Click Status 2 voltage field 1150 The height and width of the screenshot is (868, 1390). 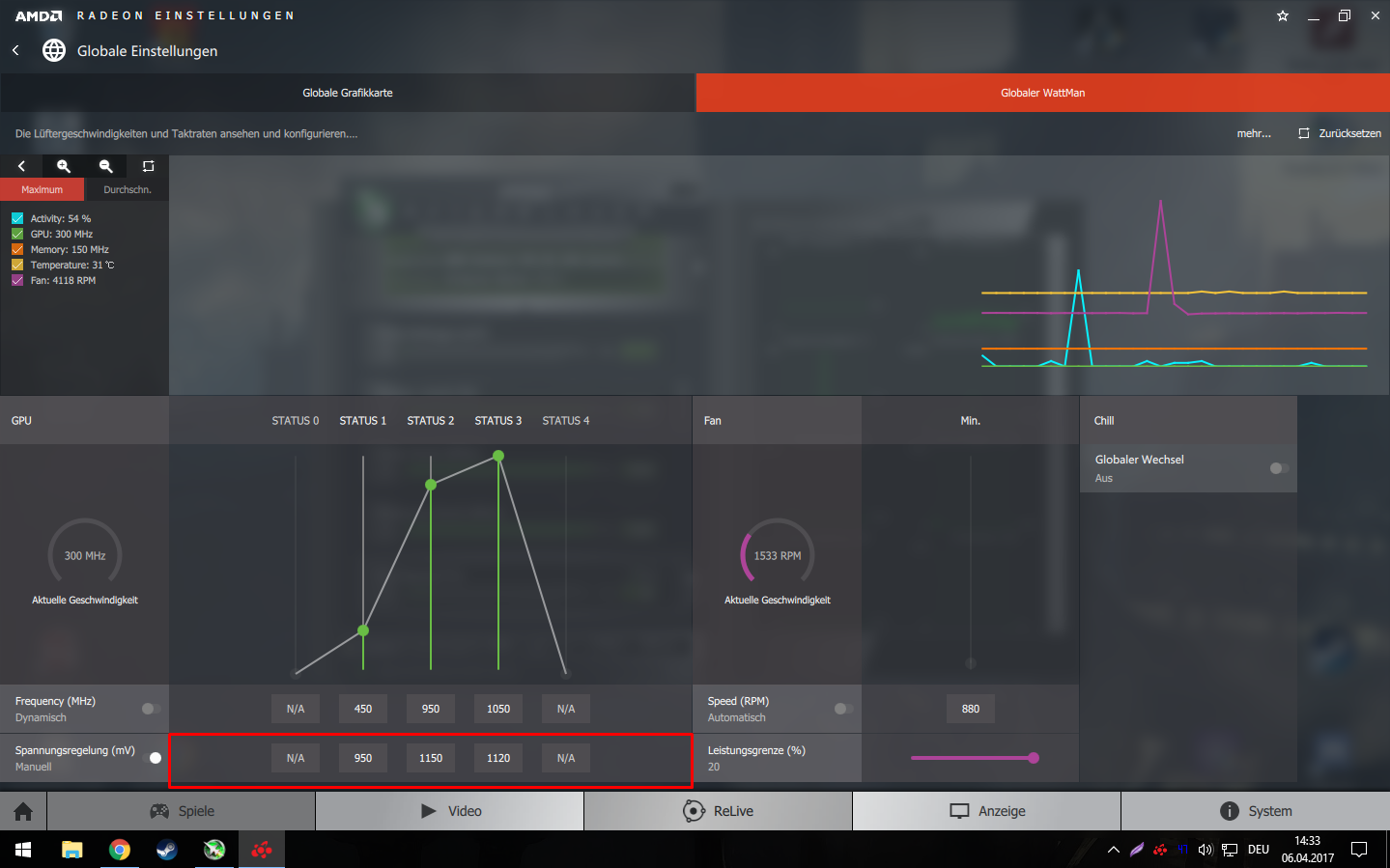[431, 758]
